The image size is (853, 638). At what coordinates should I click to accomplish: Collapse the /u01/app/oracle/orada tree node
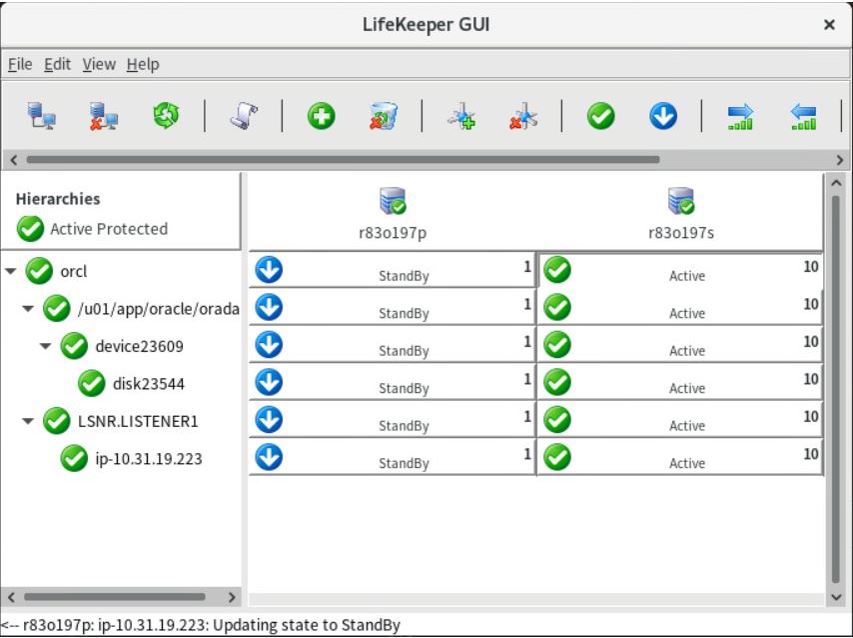click(x=28, y=308)
